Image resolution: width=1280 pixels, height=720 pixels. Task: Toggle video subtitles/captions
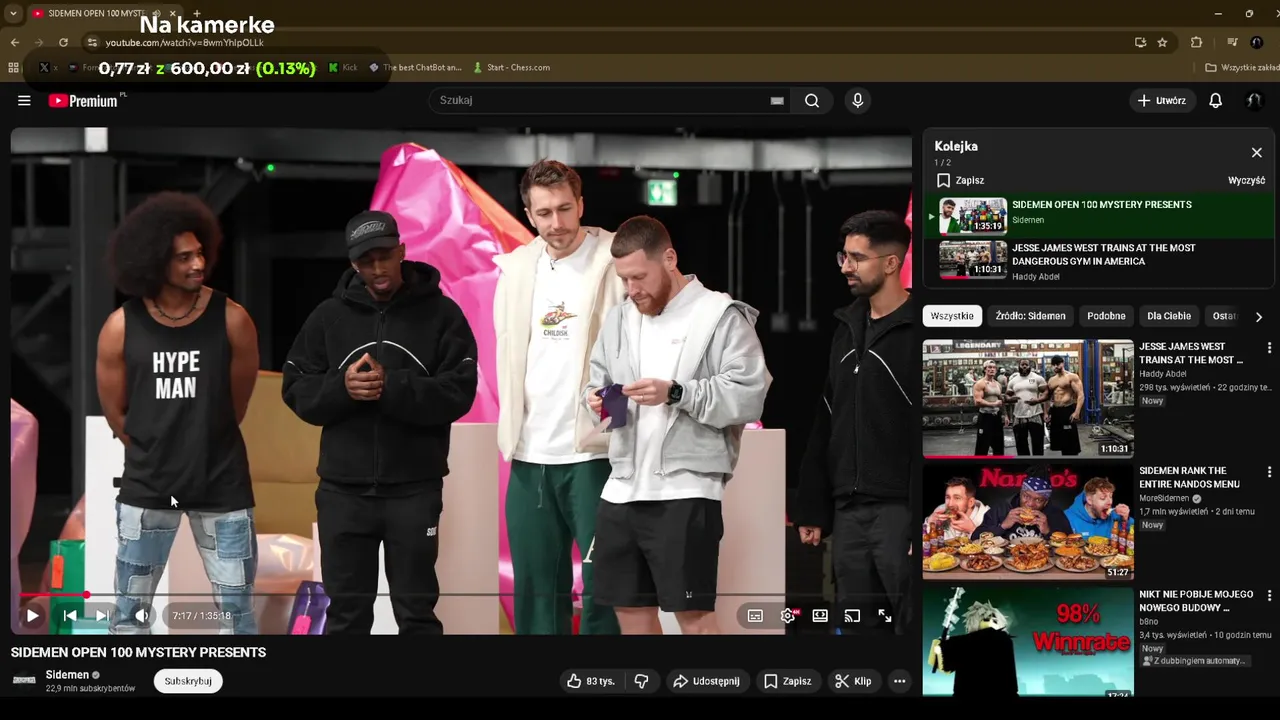(755, 616)
